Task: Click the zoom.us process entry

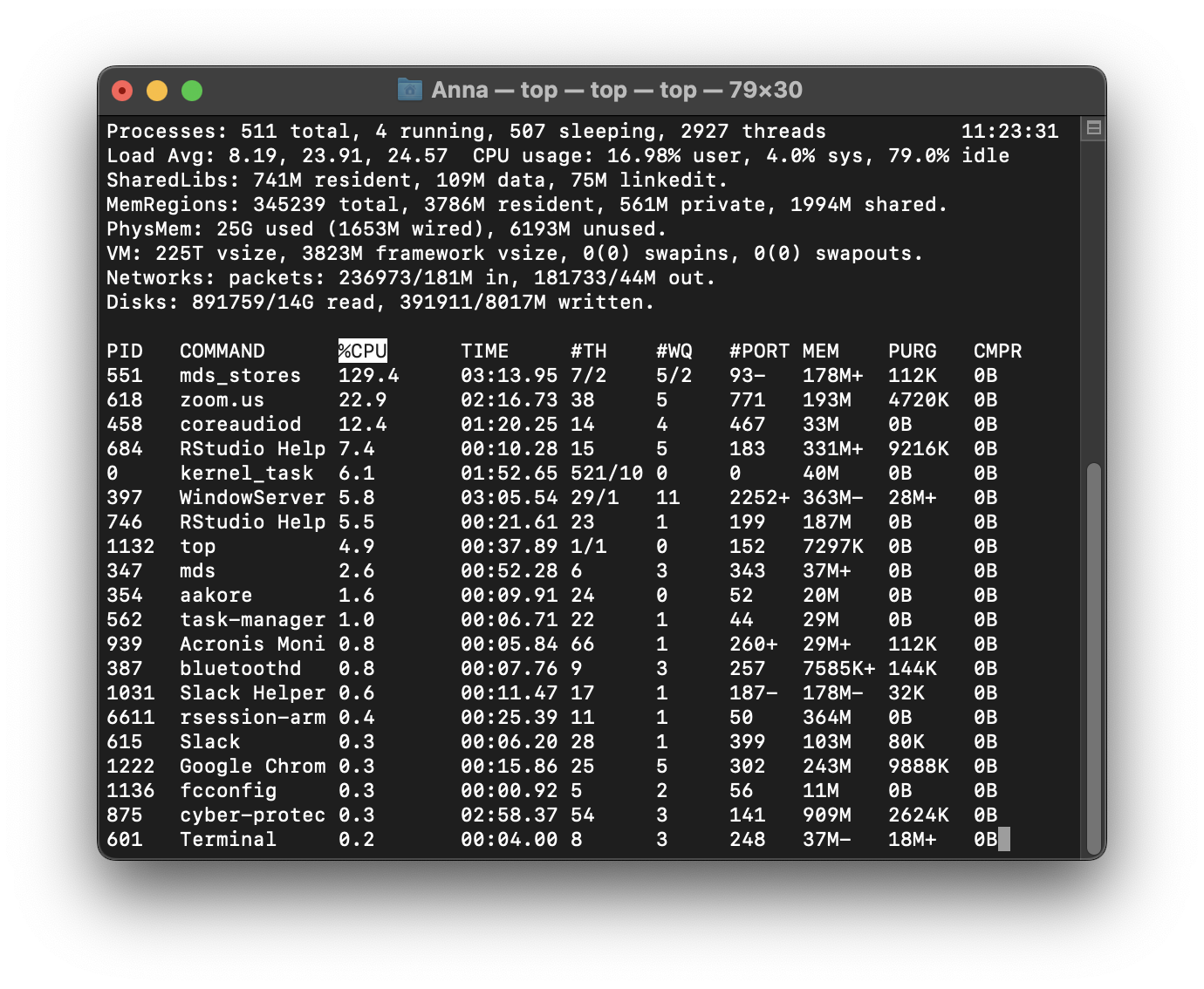Action: [222, 400]
